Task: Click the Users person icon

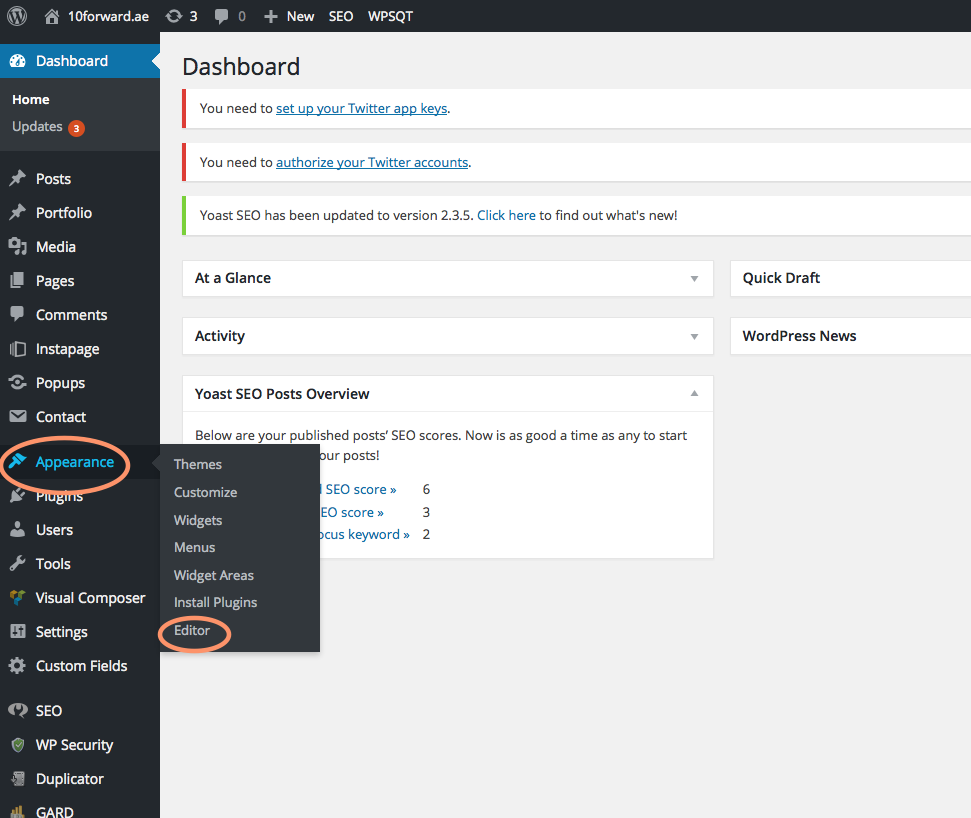Action: tap(17, 529)
